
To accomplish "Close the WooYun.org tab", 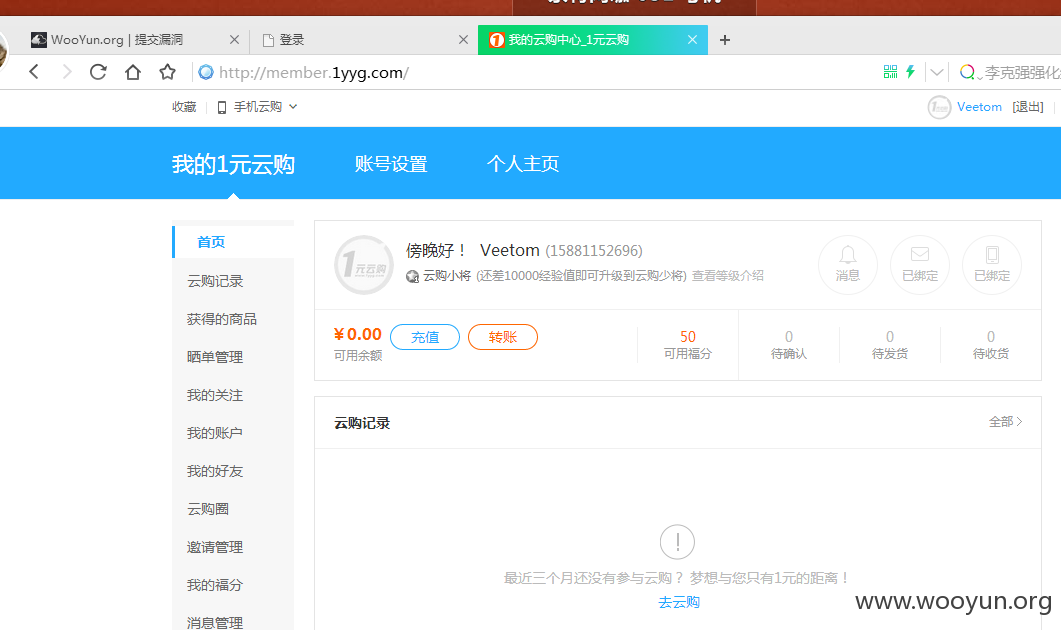I will 234,40.
